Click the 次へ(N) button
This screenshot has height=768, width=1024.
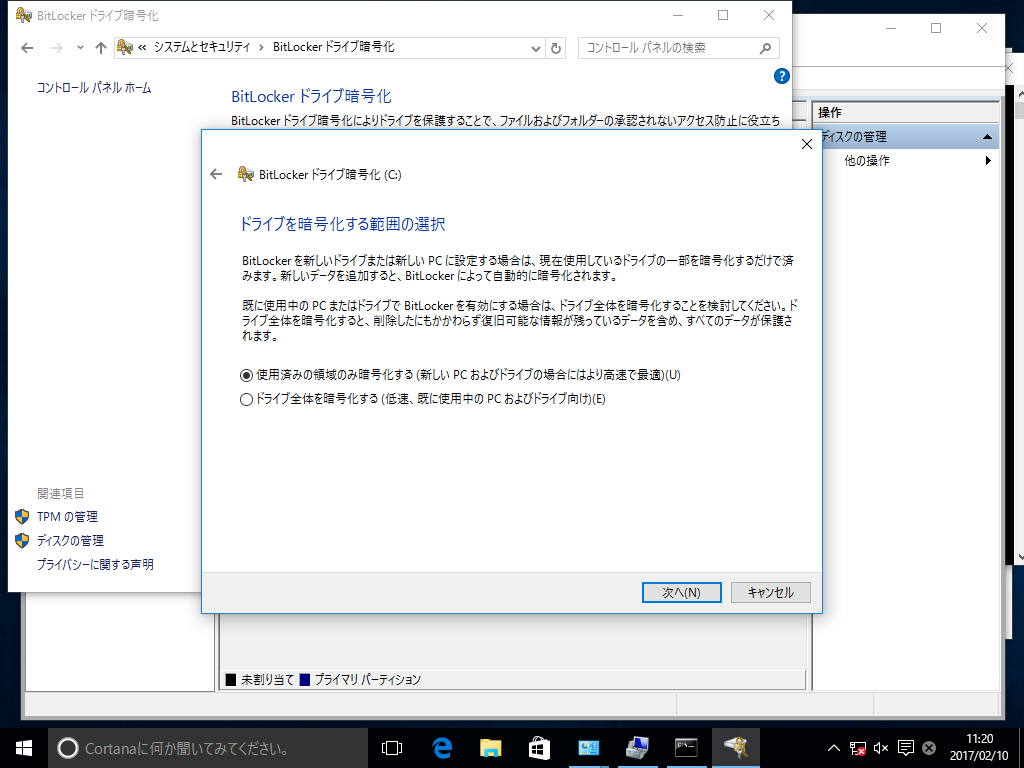681,592
